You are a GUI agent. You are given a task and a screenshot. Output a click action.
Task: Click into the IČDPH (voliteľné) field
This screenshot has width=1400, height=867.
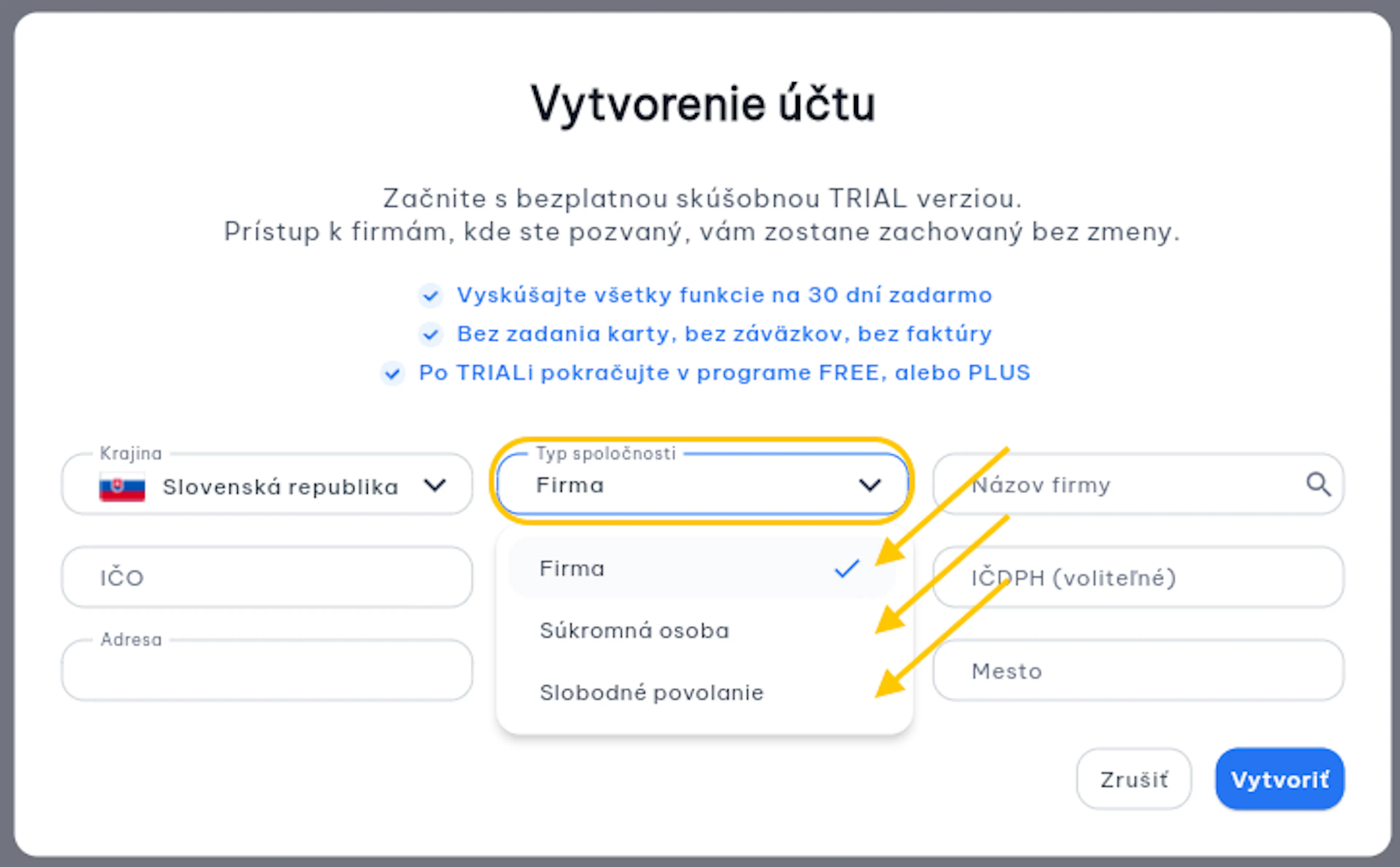pyautogui.click(x=1138, y=577)
